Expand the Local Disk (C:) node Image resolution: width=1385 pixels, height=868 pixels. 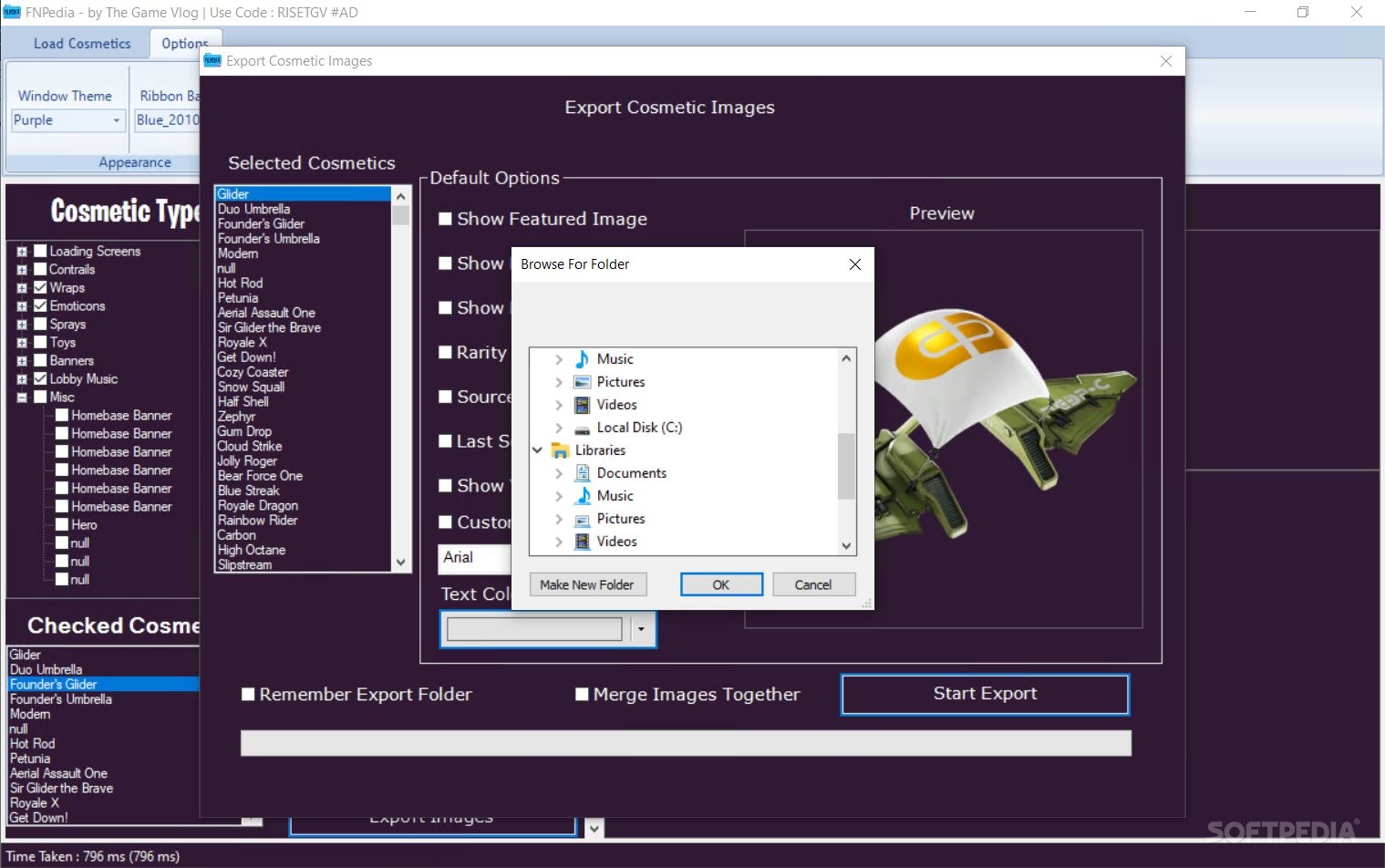click(559, 428)
